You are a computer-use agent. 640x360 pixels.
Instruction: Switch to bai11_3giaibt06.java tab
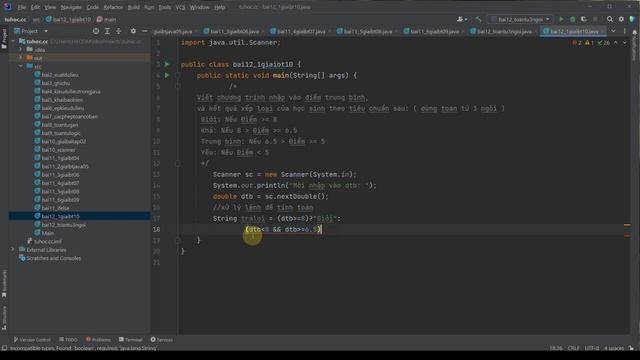234,31
